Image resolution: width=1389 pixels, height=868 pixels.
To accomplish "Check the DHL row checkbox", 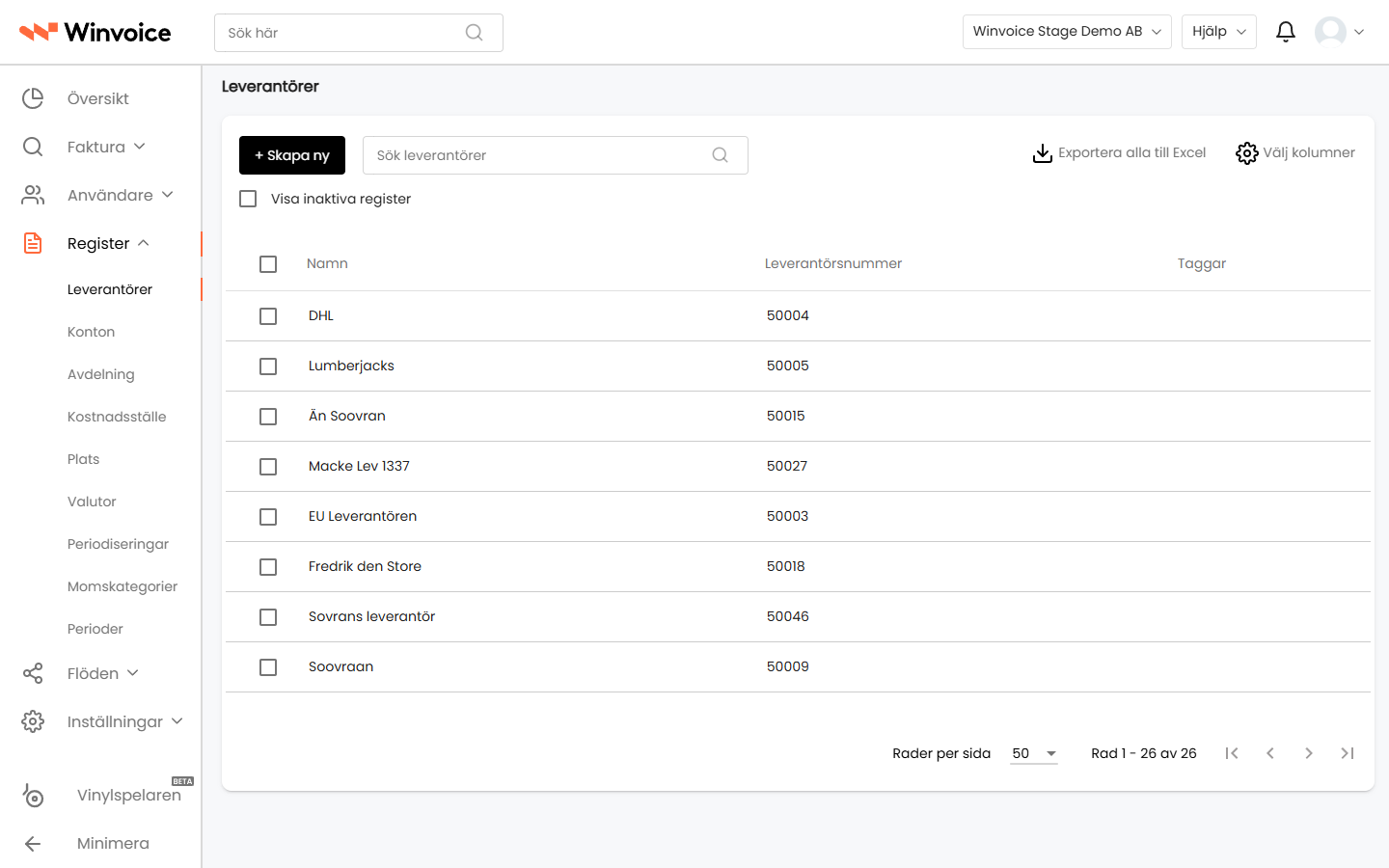I will pyautogui.click(x=268, y=316).
